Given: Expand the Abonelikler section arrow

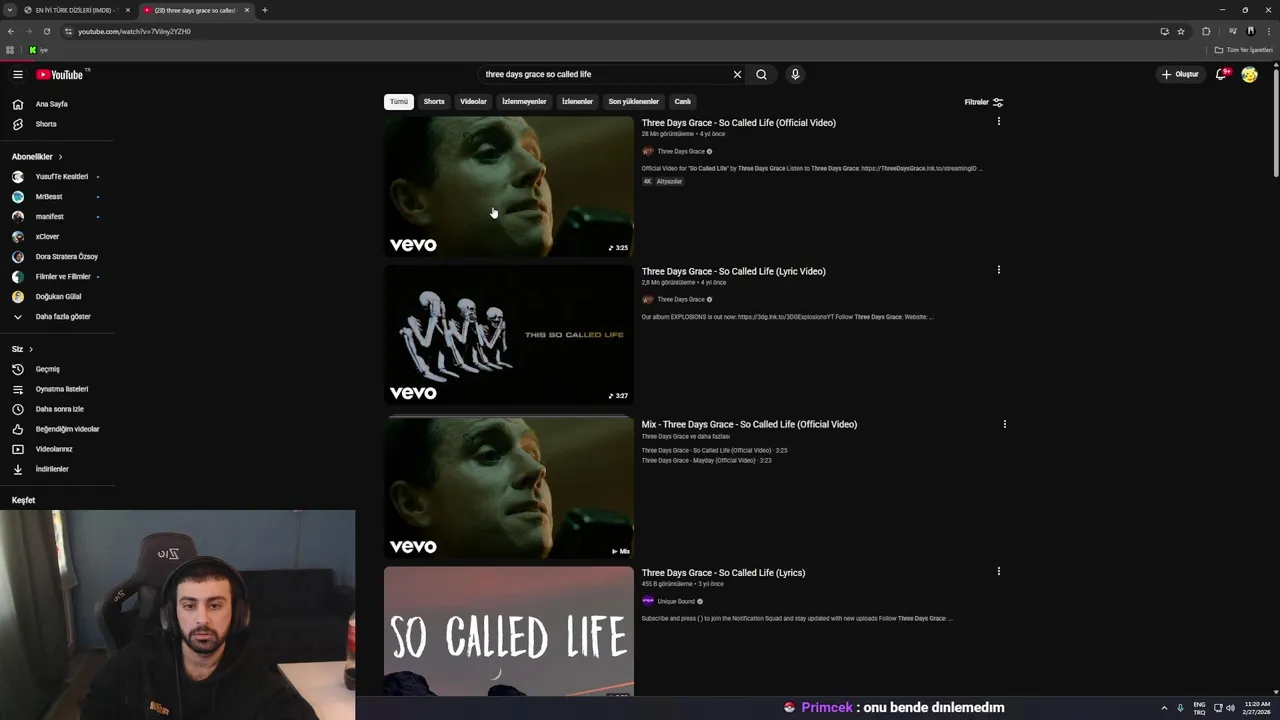Looking at the screenshot, I should pyautogui.click(x=60, y=157).
